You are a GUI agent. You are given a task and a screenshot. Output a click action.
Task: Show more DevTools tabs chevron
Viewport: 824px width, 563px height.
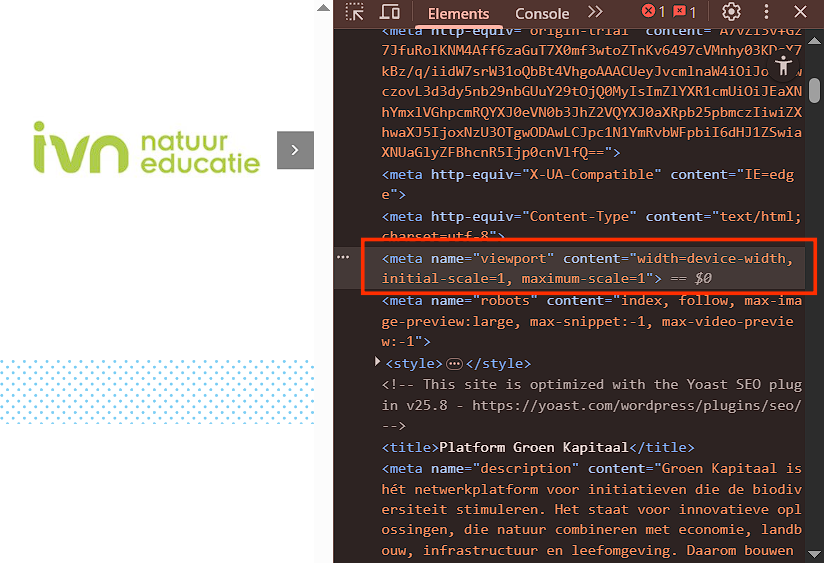[595, 12]
